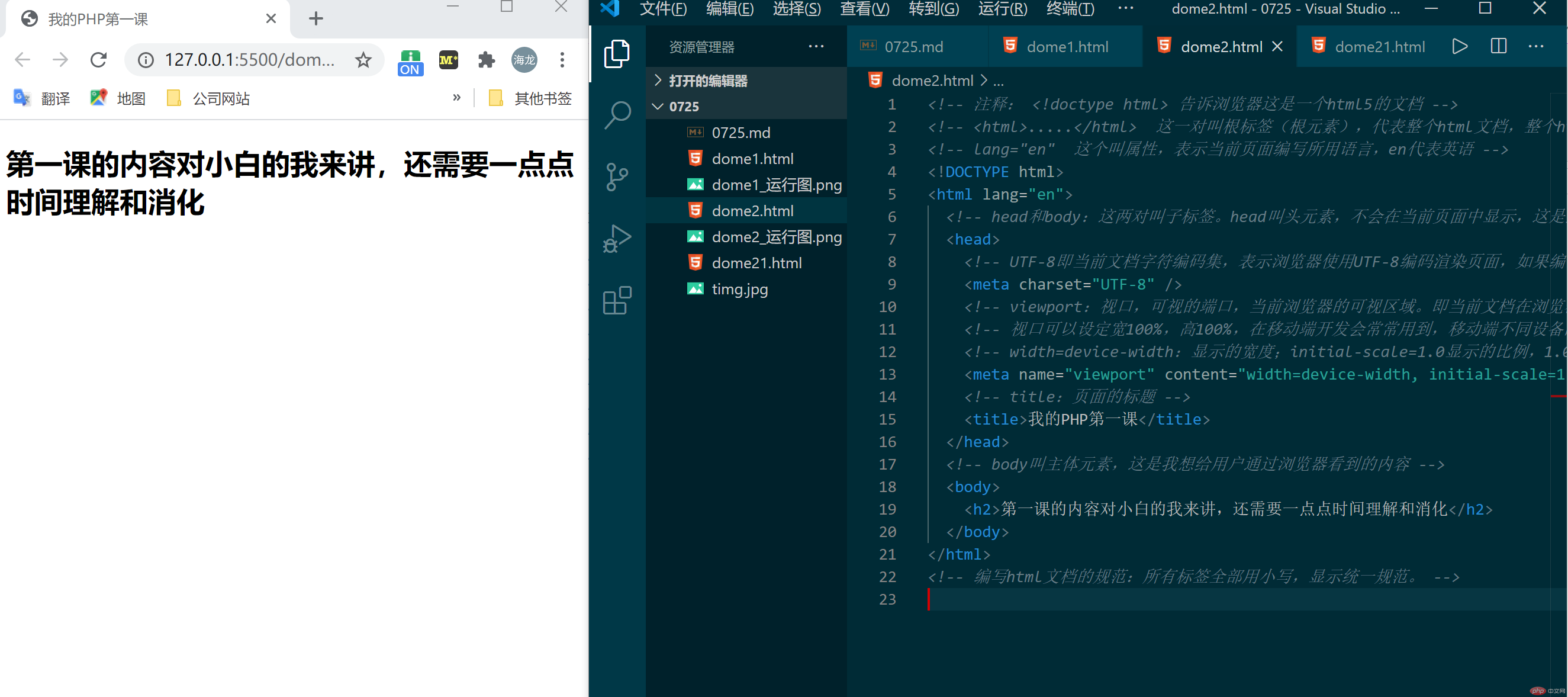Image resolution: width=1568 pixels, height=697 pixels.
Task: Open the 转到(G) menu
Action: [933, 8]
